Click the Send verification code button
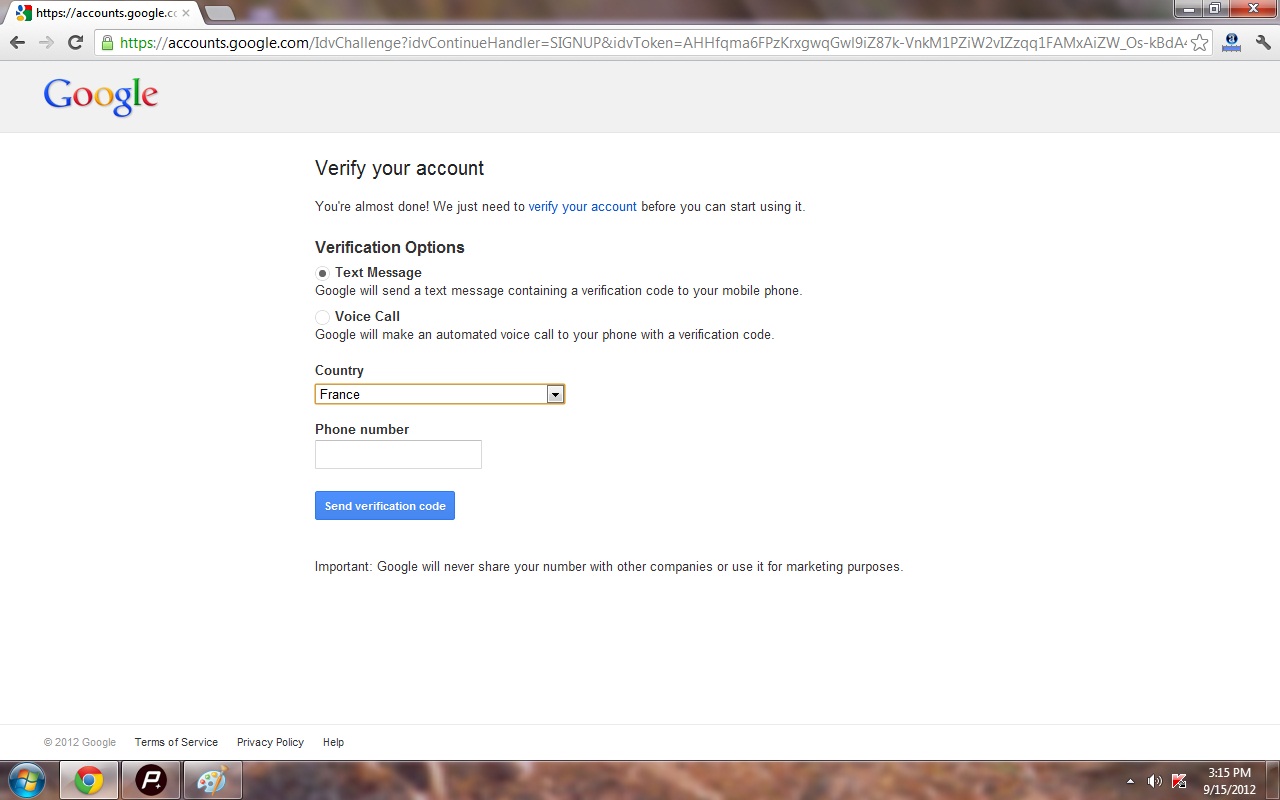 point(385,505)
